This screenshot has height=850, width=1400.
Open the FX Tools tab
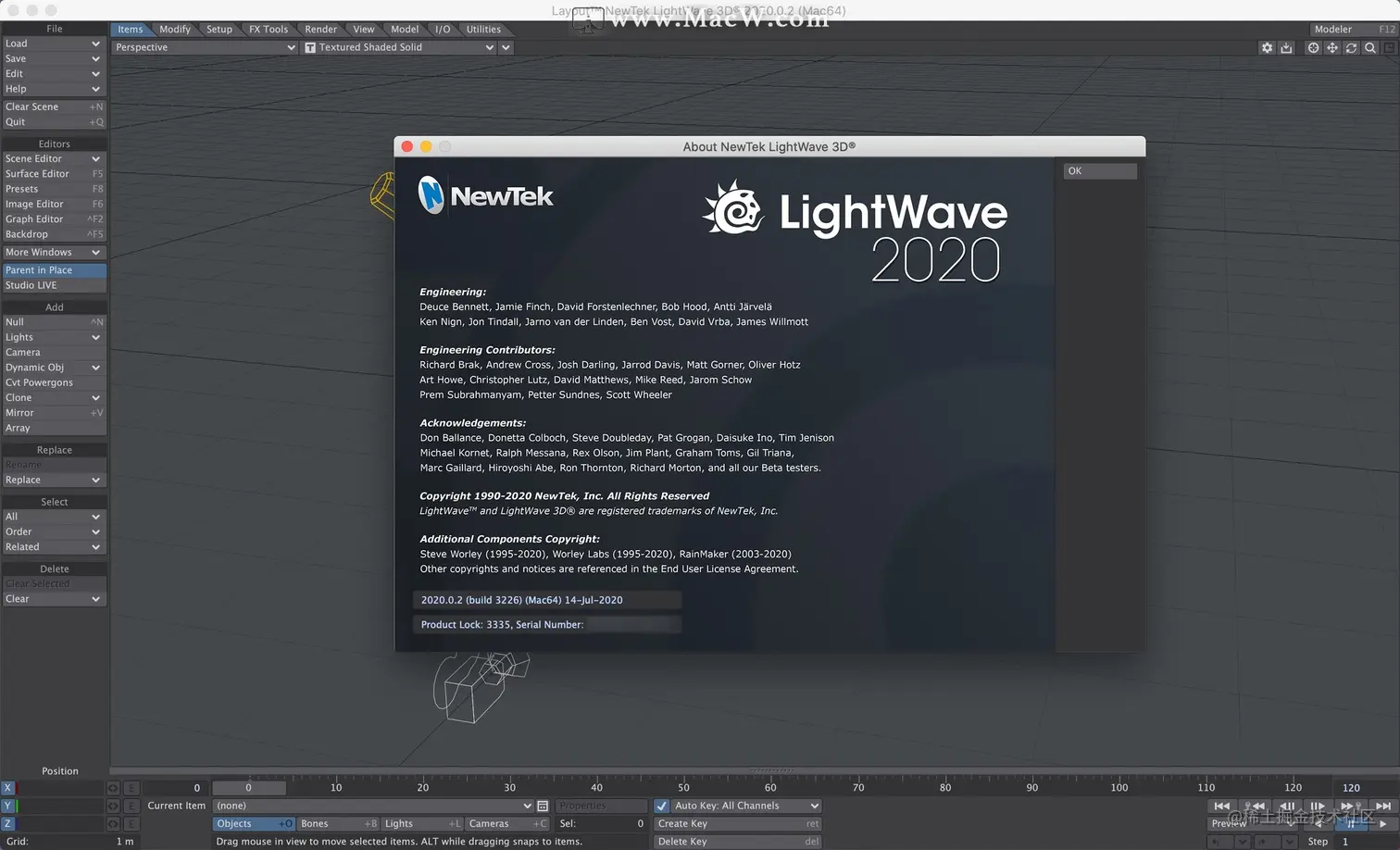269,29
